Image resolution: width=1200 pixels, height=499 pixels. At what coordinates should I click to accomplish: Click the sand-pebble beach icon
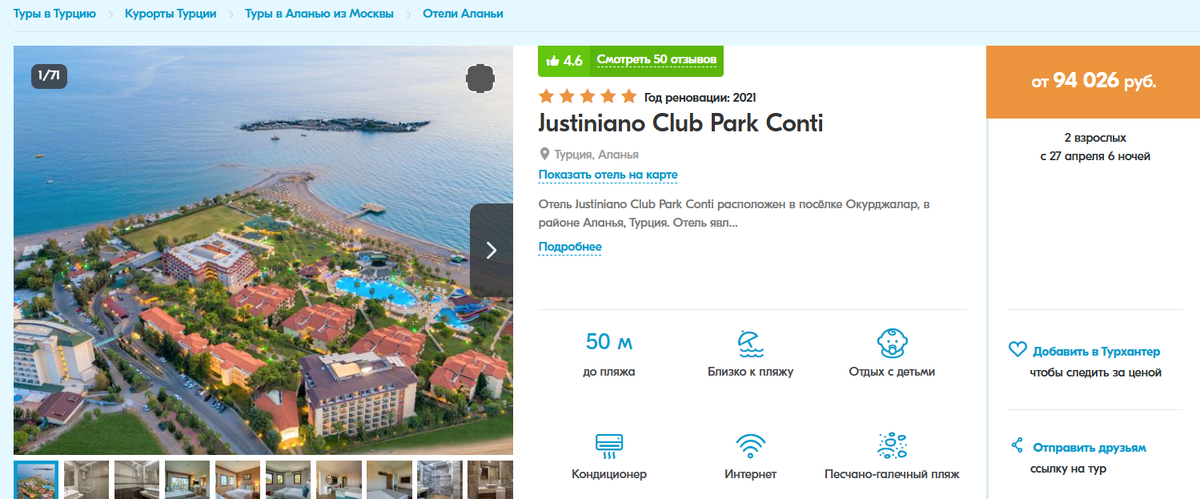891,444
